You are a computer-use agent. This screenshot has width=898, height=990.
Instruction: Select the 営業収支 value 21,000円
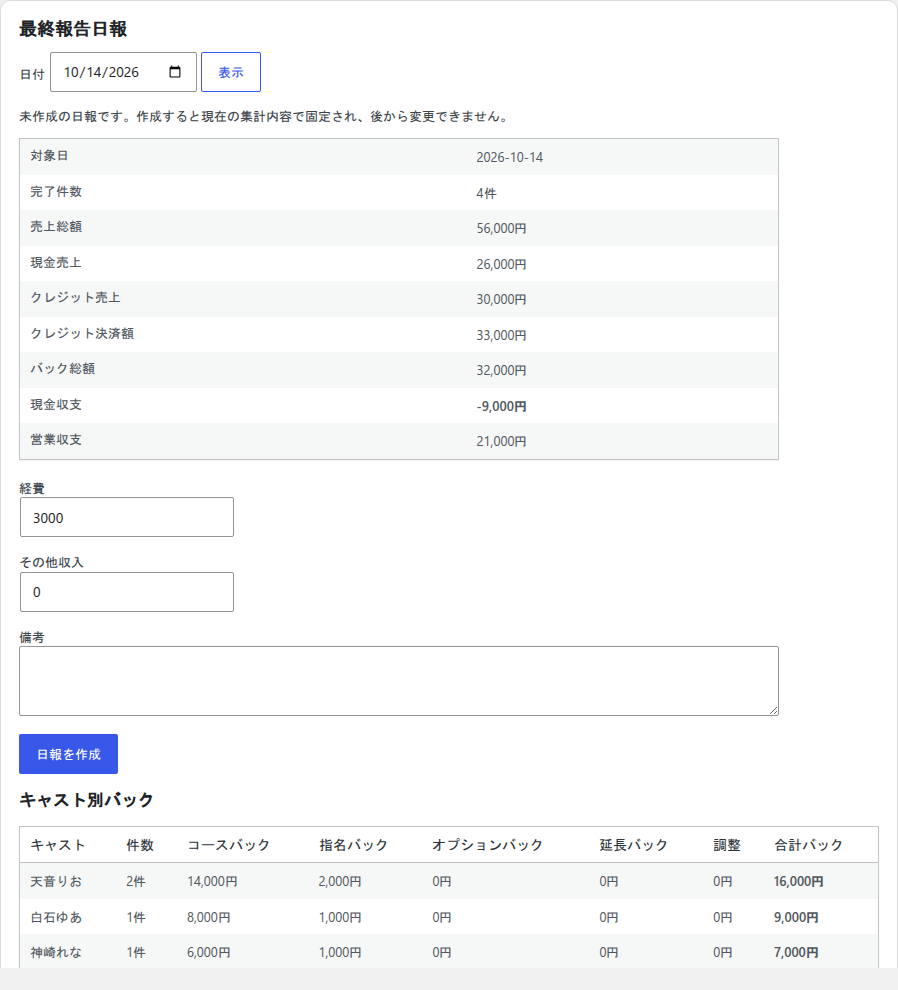coord(501,441)
